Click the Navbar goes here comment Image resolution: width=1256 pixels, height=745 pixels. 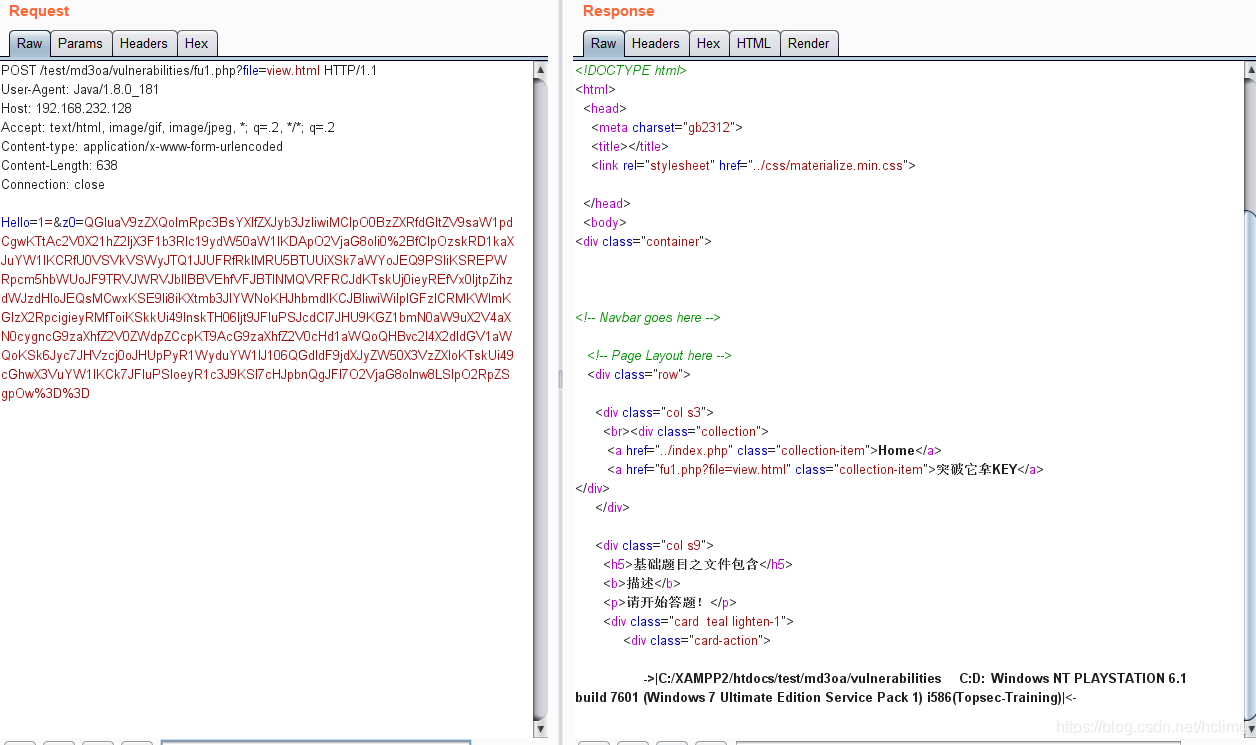648,318
